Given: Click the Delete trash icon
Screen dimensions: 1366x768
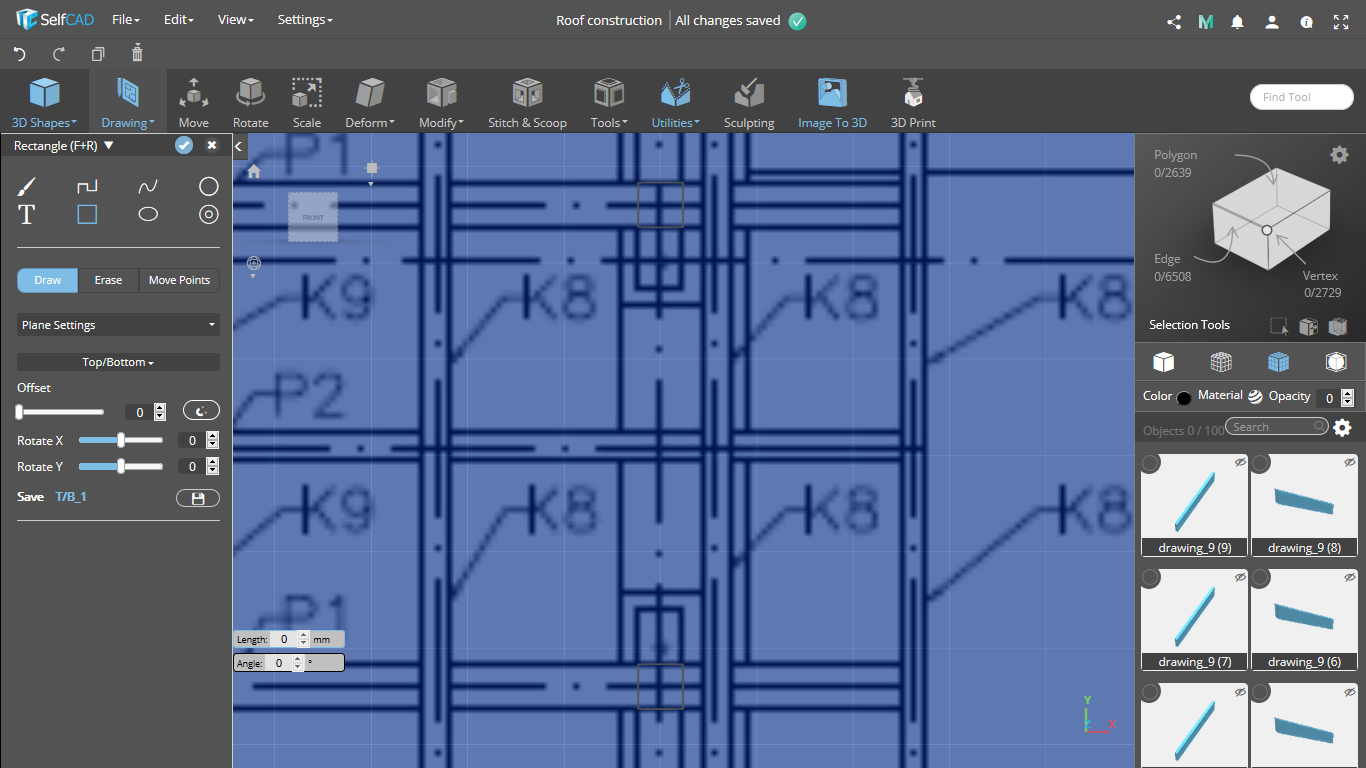Looking at the screenshot, I should pyautogui.click(x=137, y=54).
